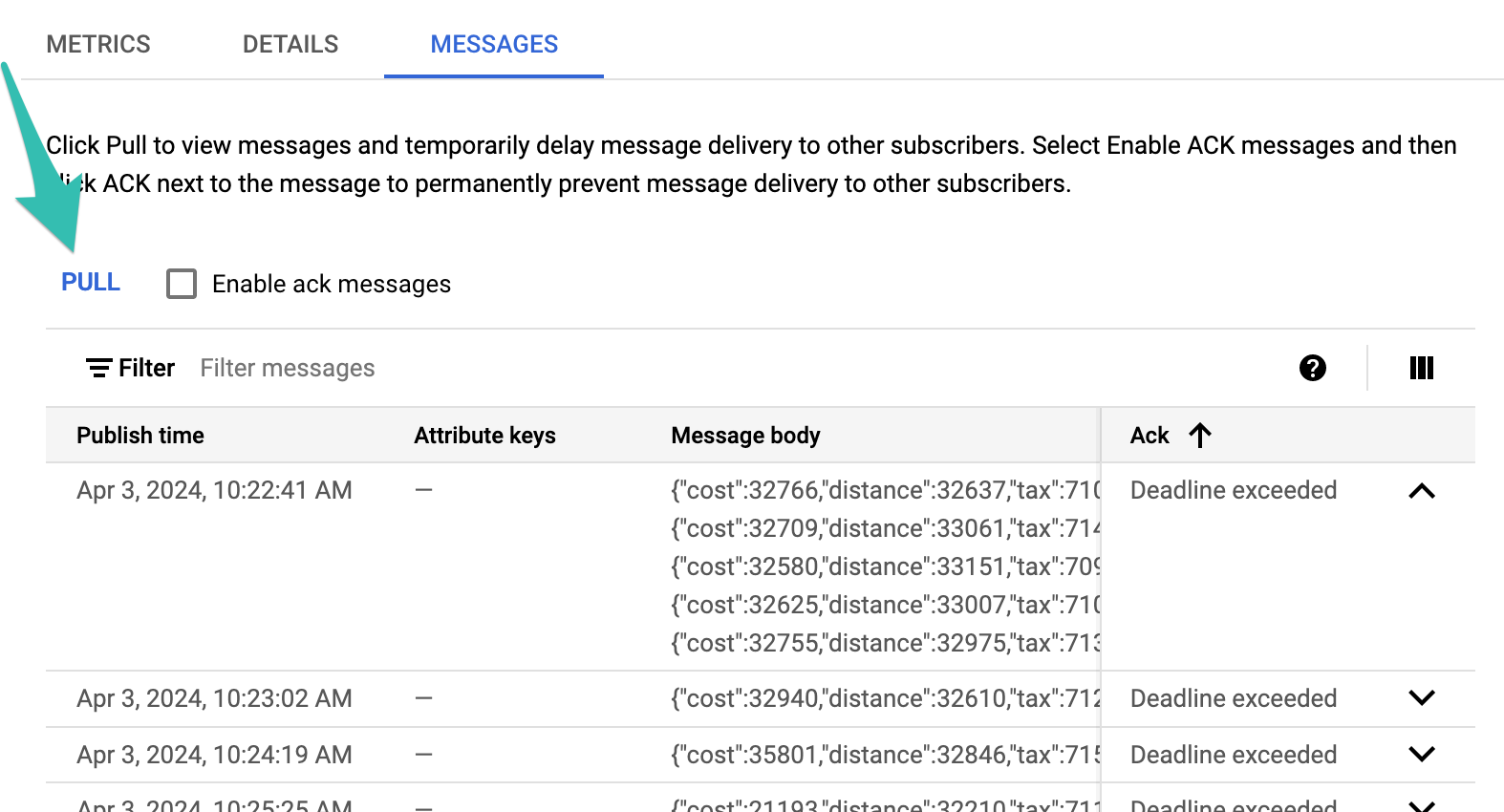Enable ack messages checkbox
The width and height of the screenshot is (1504, 812).
(182, 284)
